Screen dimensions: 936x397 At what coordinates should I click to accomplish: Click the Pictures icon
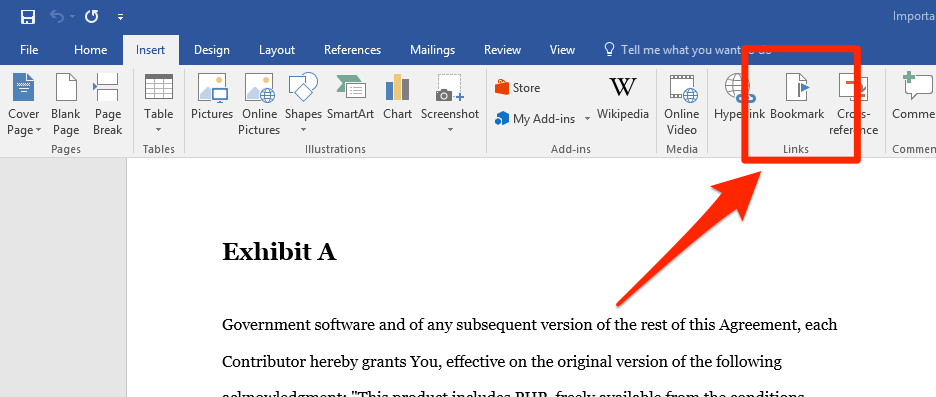pyautogui.click(x=212, y=87)
